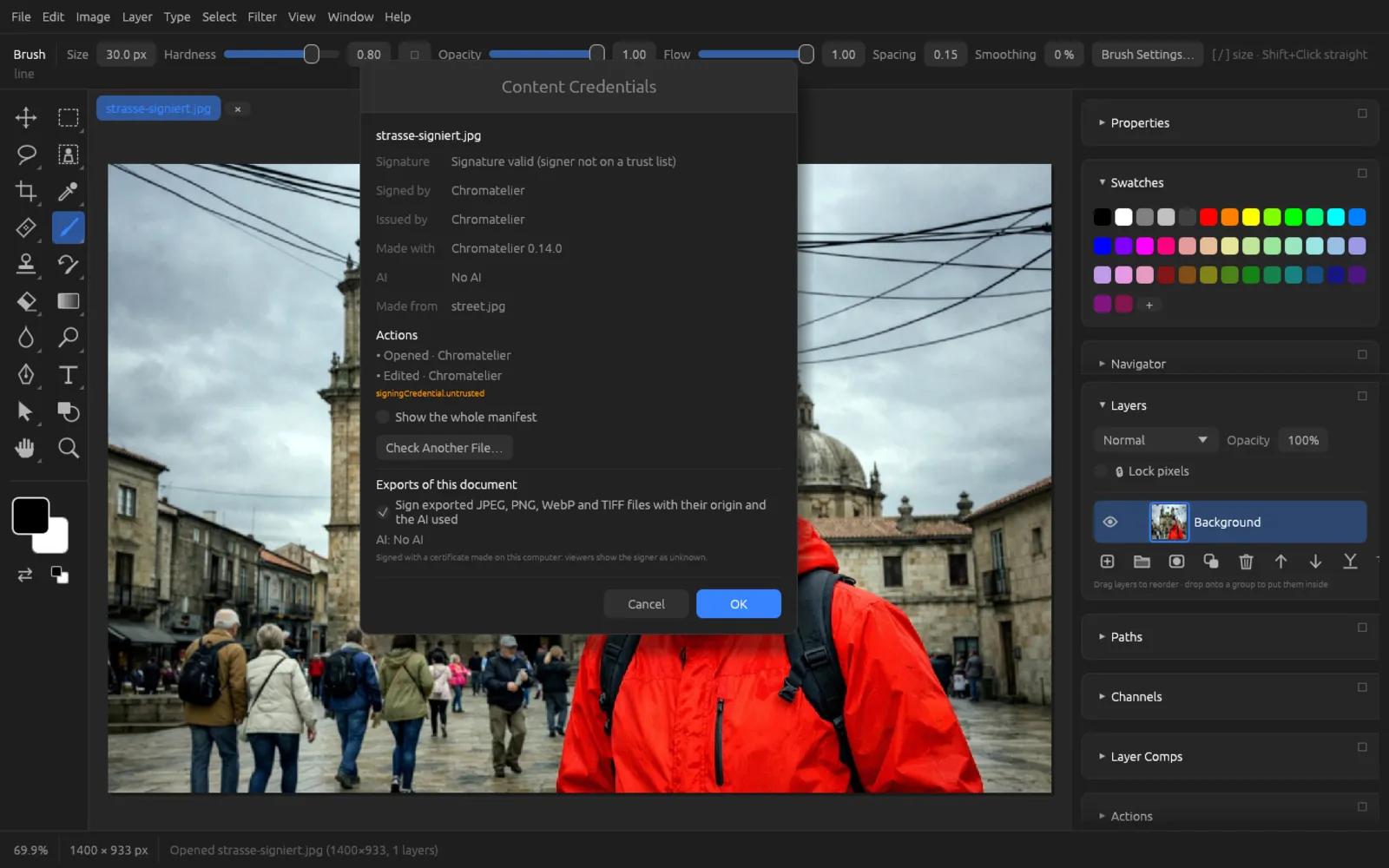Toggle Background layer visibility eye
1389x868 pixels.
1109,522
